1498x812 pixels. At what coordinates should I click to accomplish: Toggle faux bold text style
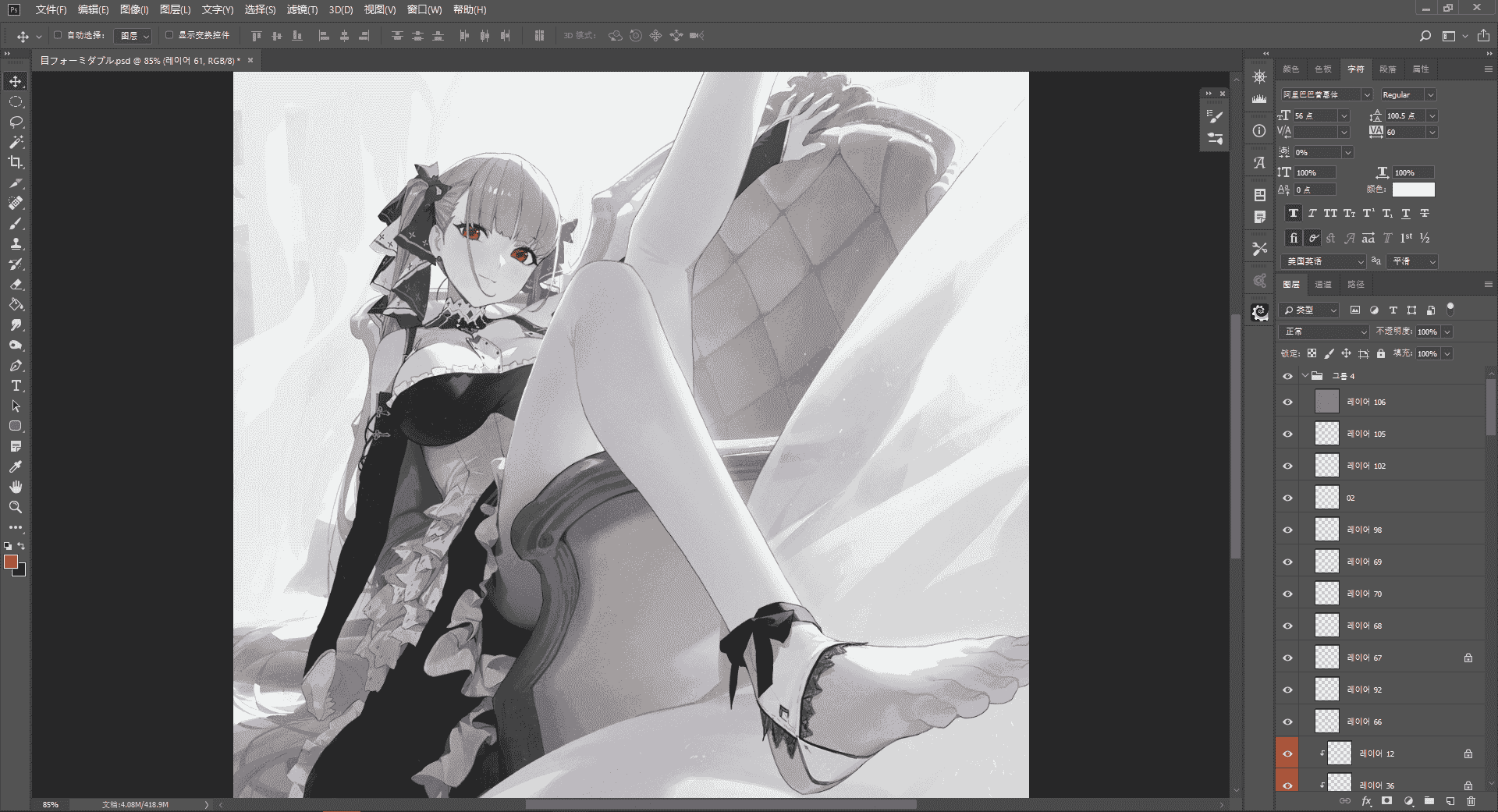click(x=1293, y=213)
